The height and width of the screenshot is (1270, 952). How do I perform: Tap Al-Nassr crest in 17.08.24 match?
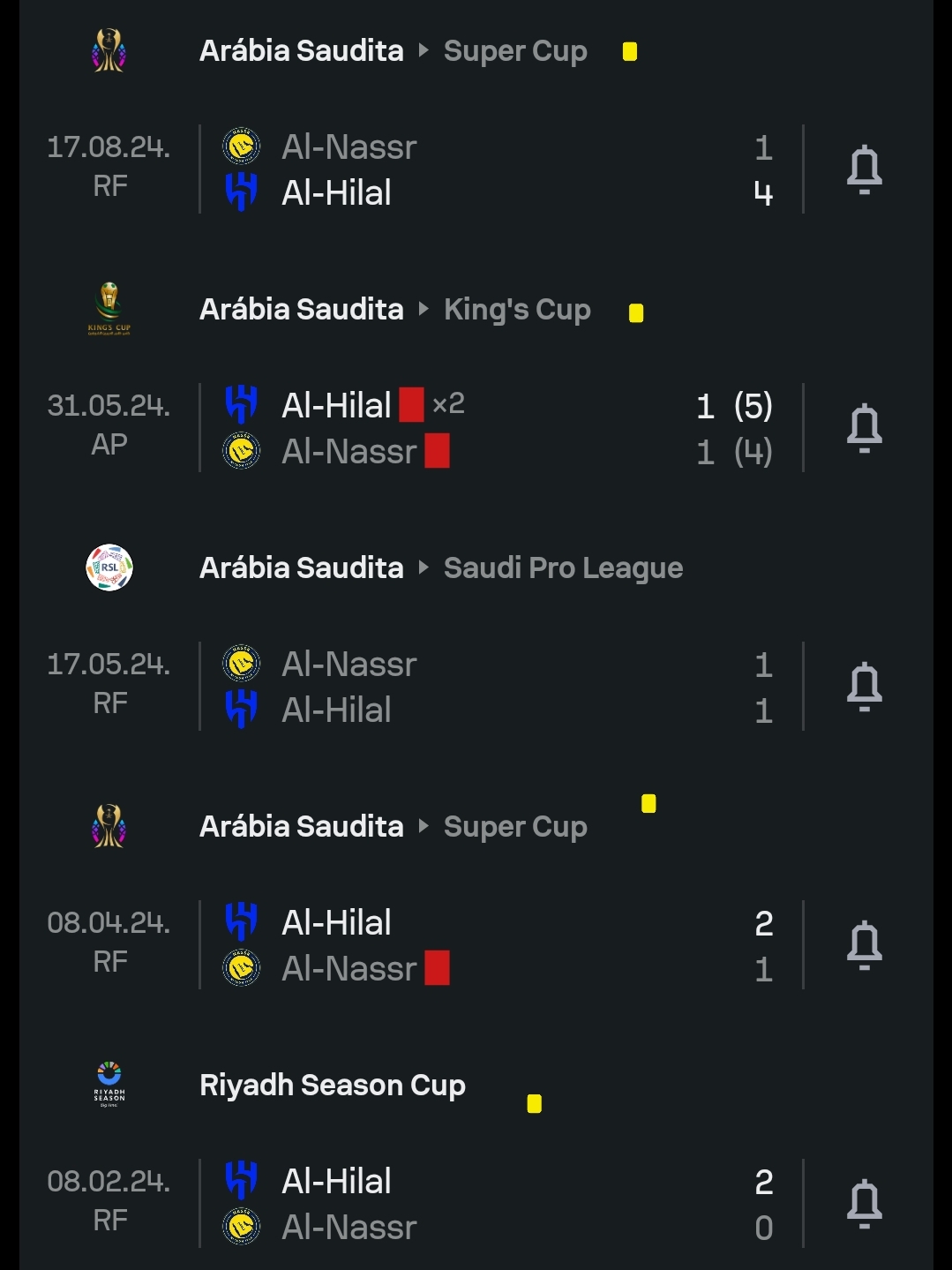pos(241,147)
